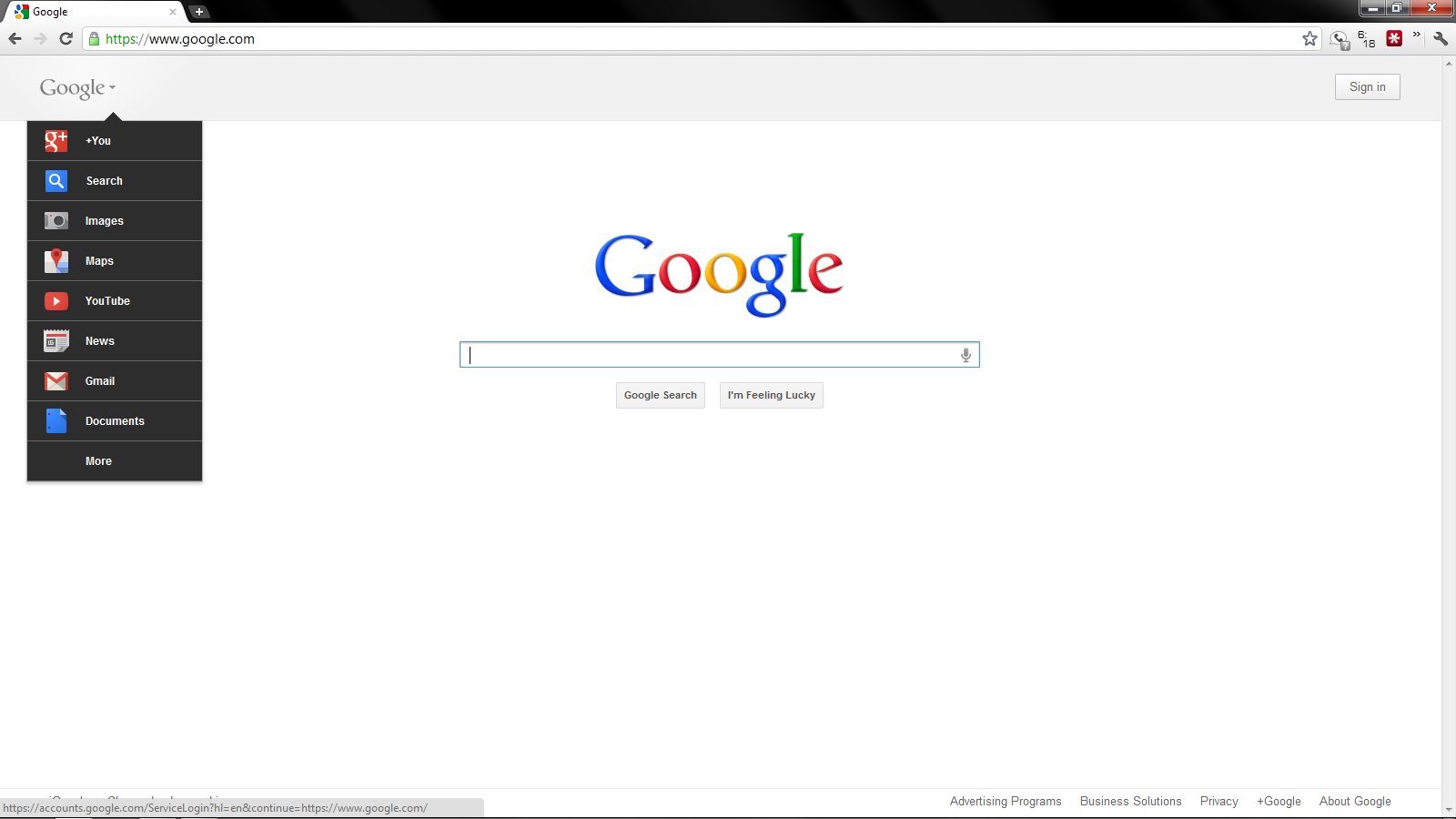Select the +You Google+ icon
Image resolution: width=1456 pixels, height=819 pixels.
(x=56, y=141)
